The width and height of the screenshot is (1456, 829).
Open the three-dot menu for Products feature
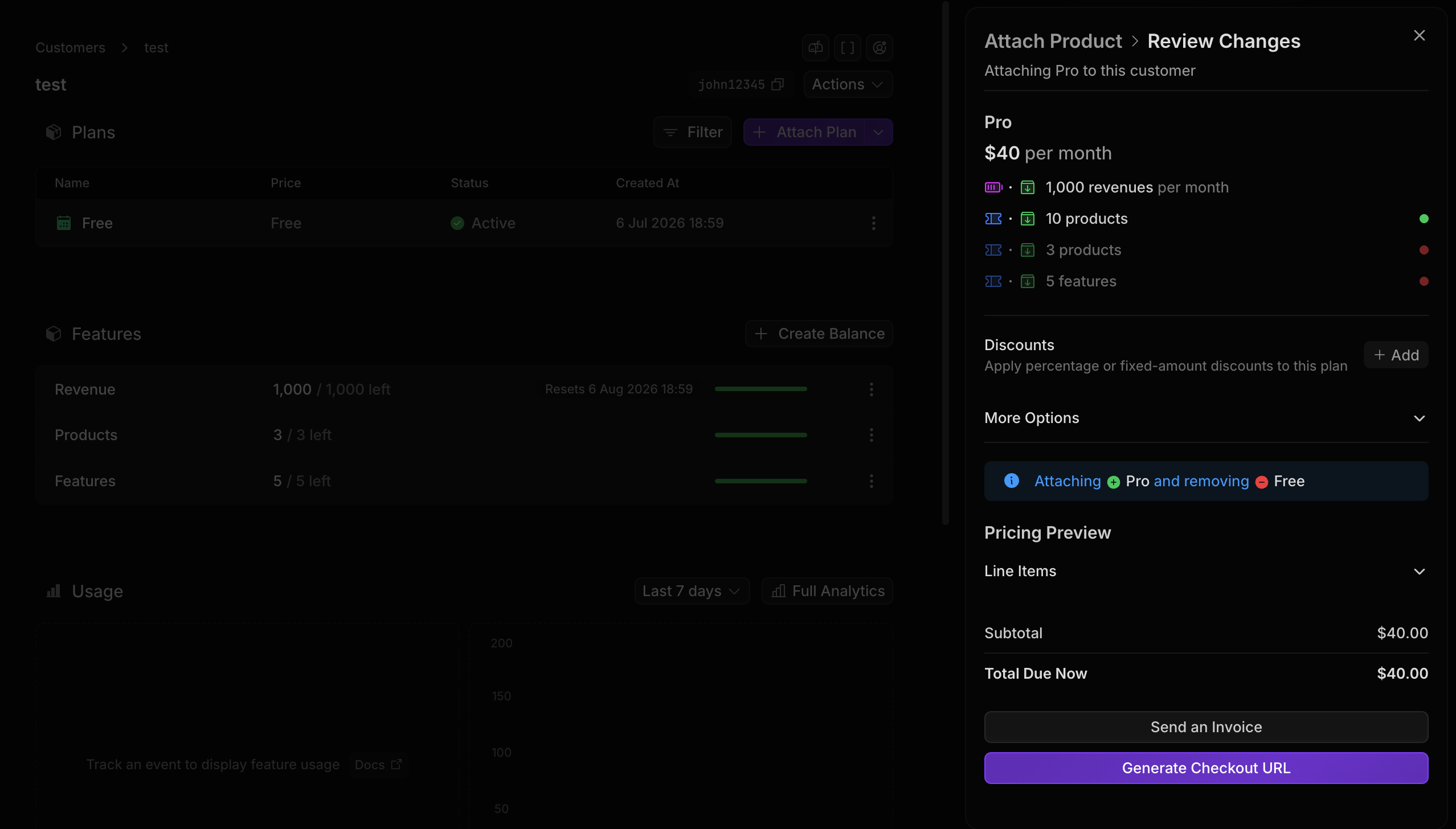tap(871, 435)
